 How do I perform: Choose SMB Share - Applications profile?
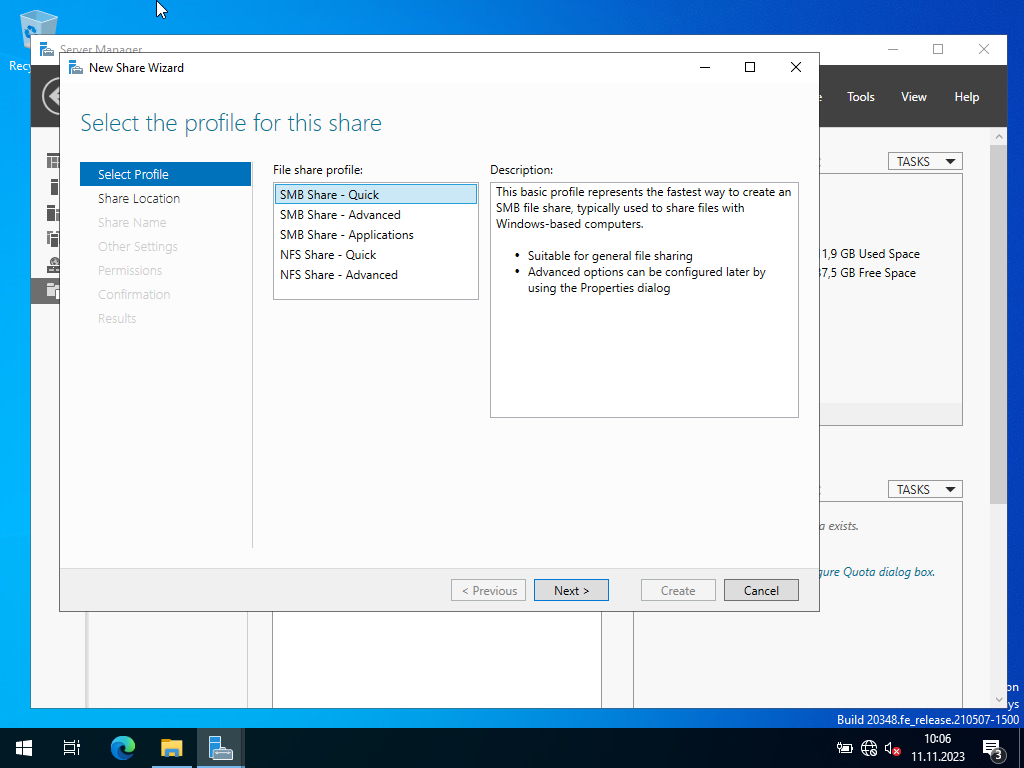point(346,235)
